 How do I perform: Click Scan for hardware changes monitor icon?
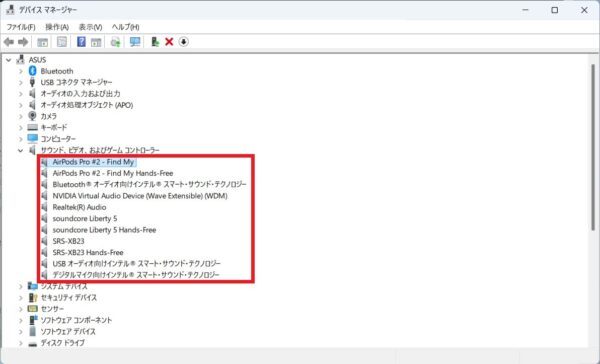tap(135, 42)
